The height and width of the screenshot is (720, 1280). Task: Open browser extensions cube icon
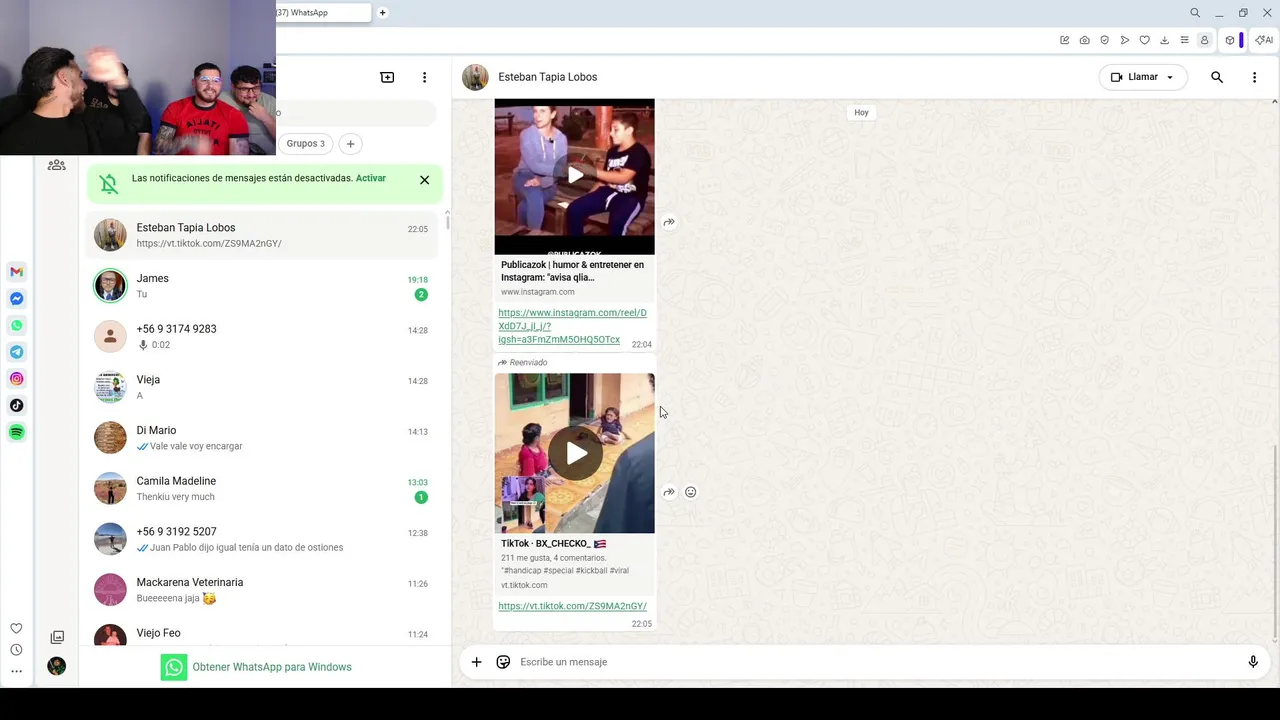[1230, 40]
